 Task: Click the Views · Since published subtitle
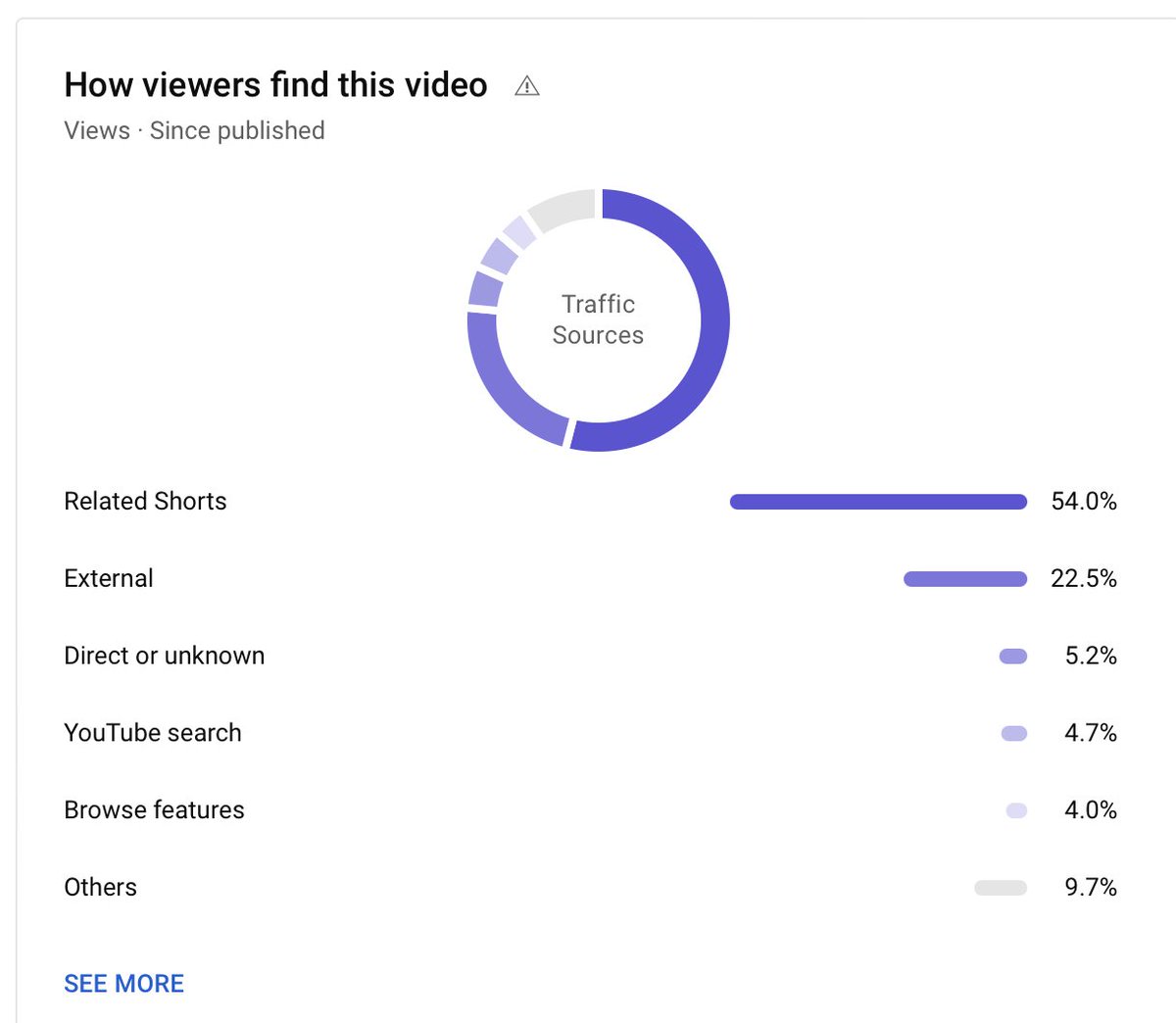coord(194,130)
